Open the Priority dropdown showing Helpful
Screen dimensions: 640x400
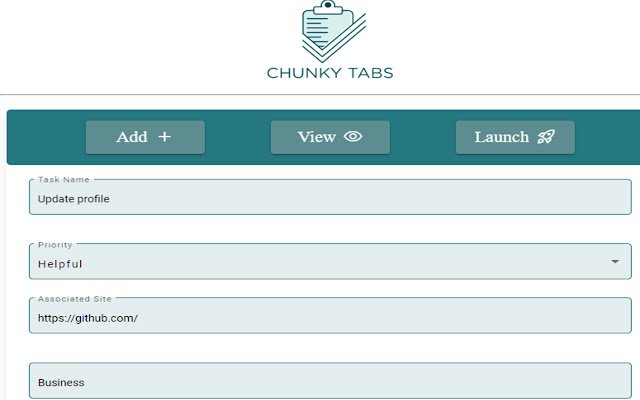330,261
